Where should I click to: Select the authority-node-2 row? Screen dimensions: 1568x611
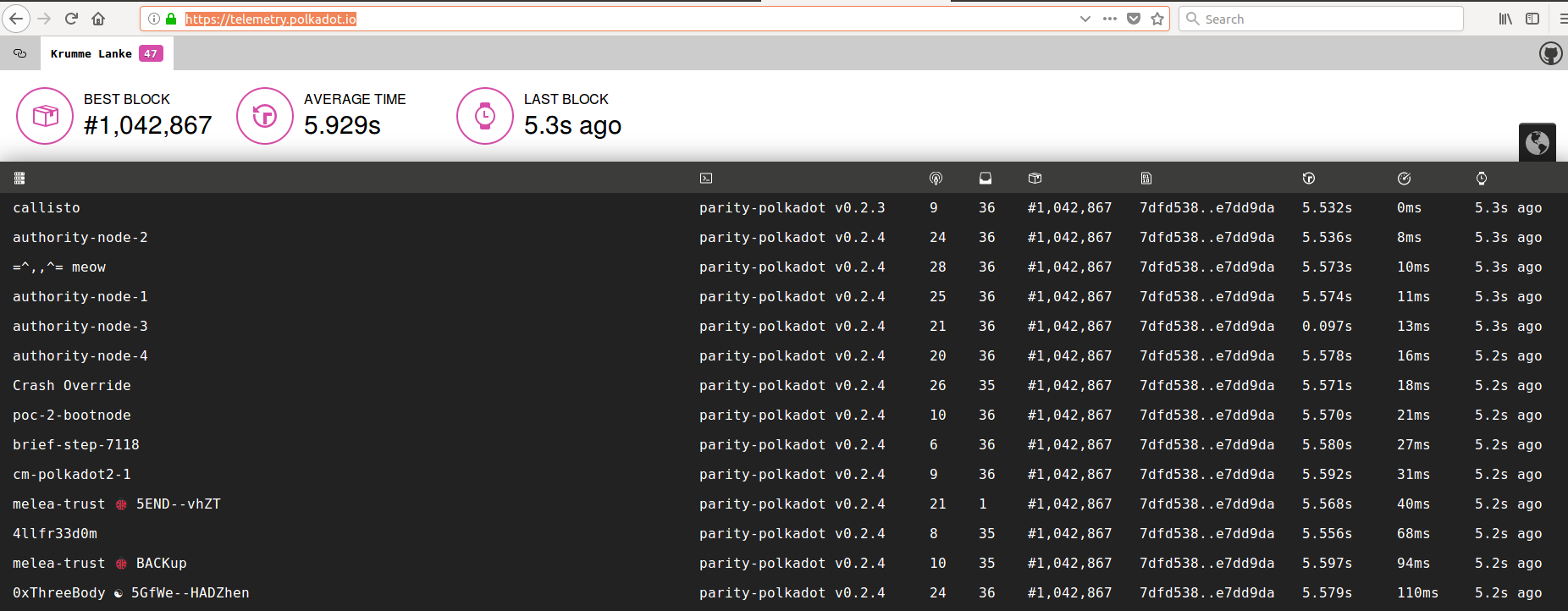[784, 237]
